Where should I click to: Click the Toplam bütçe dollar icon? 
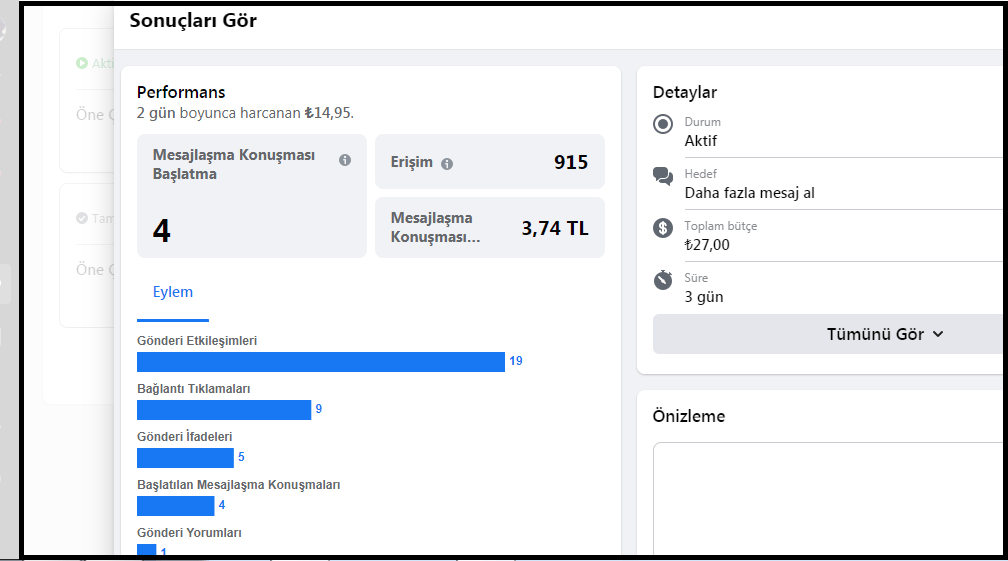point(663,228)
